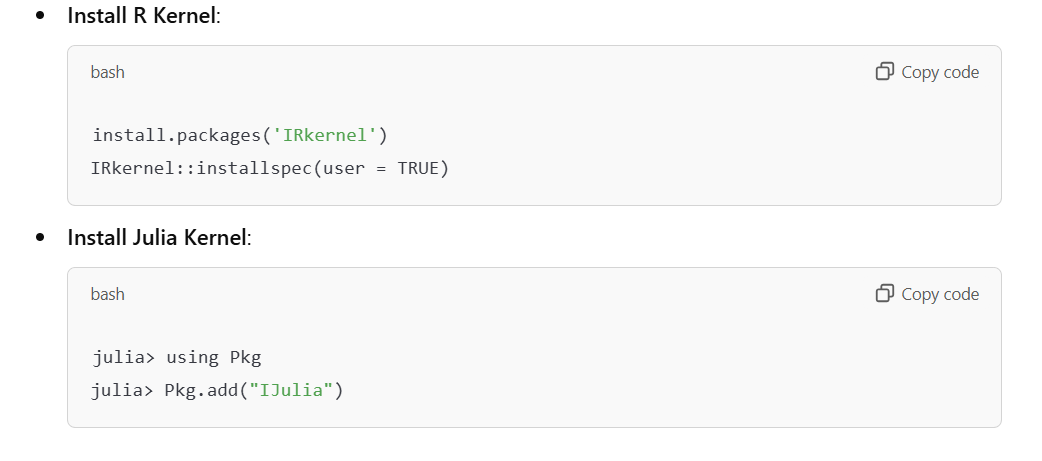
Task: Click the 'Copy code' text in the R block
Action: (940, 72)
